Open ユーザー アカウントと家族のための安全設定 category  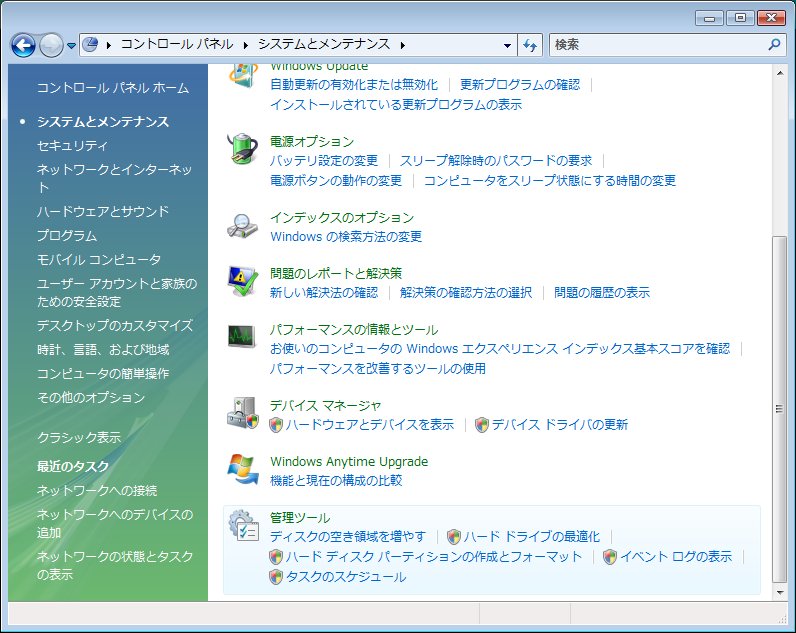tap(117, 292)
